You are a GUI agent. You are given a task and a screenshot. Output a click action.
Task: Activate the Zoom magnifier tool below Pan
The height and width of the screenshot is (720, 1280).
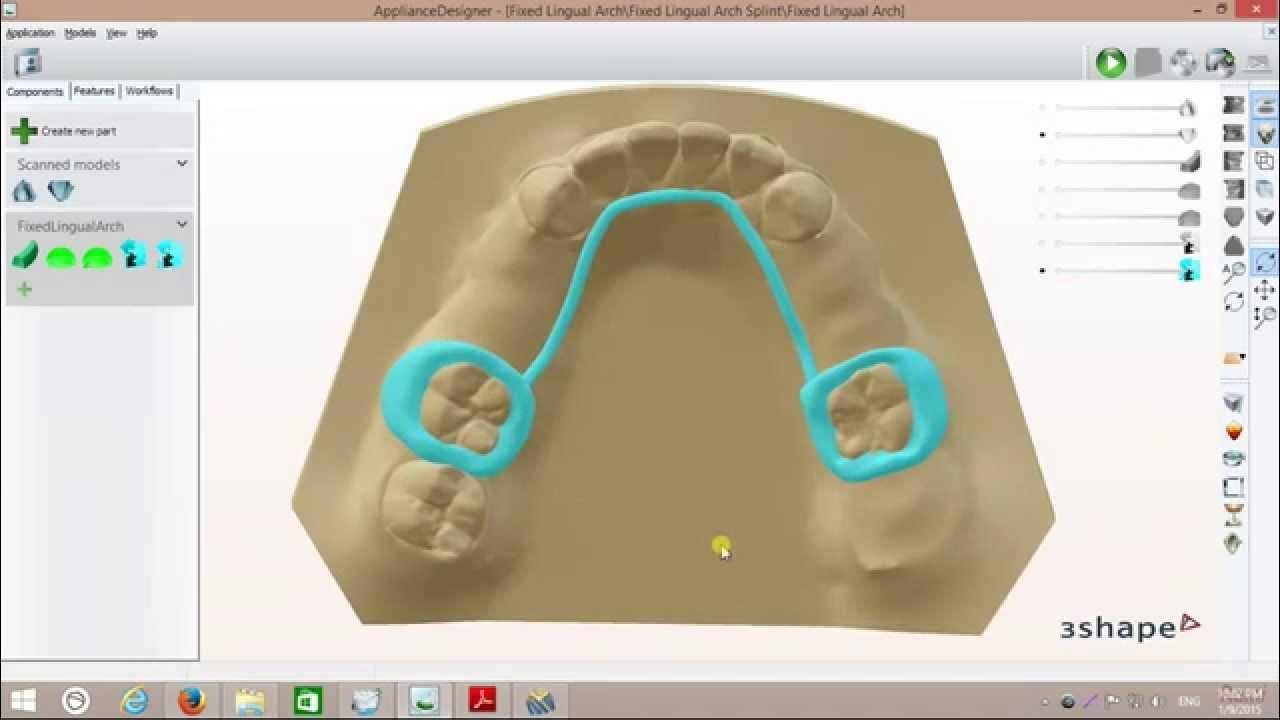[x=1264, y=318]
